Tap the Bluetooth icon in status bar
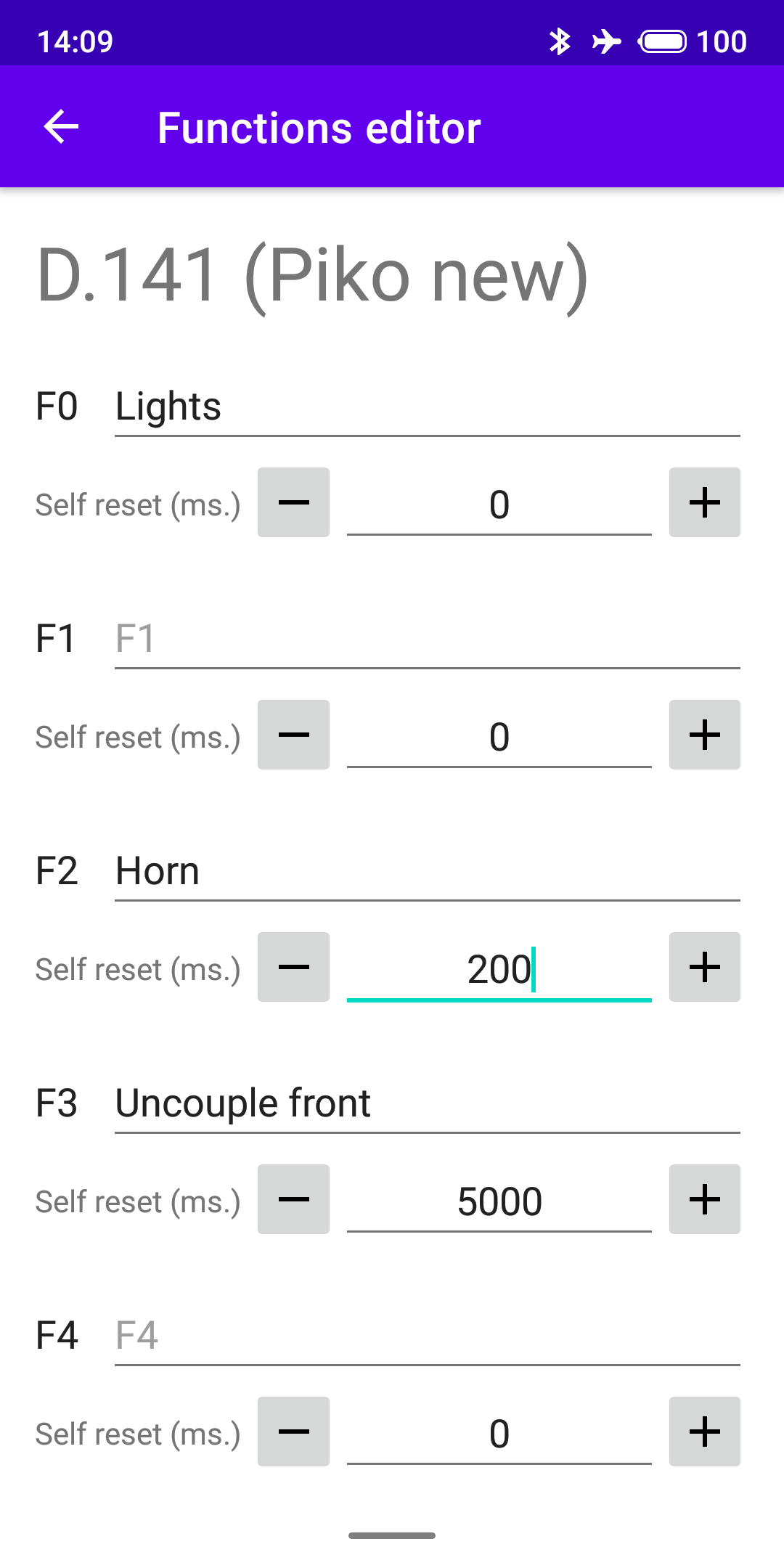 (x=560, y=41)
